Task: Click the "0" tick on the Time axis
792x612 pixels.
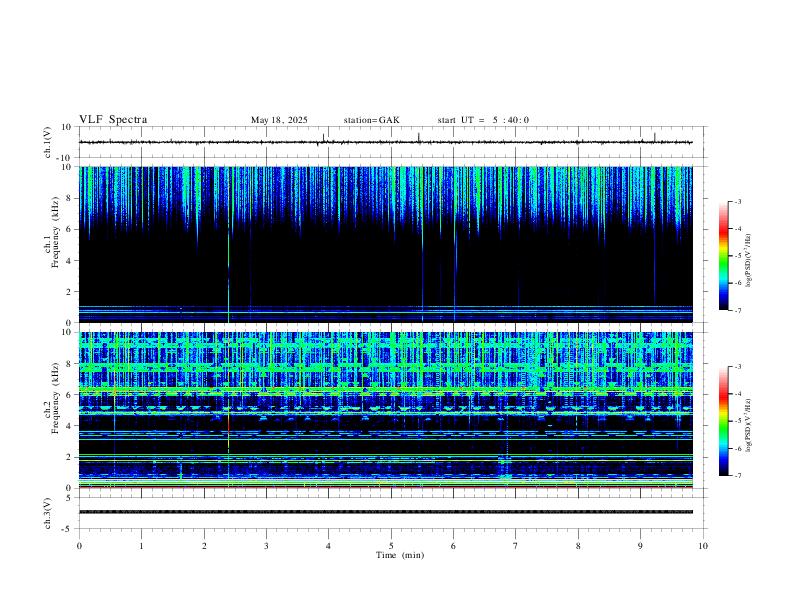Action: tap(79, 546)
